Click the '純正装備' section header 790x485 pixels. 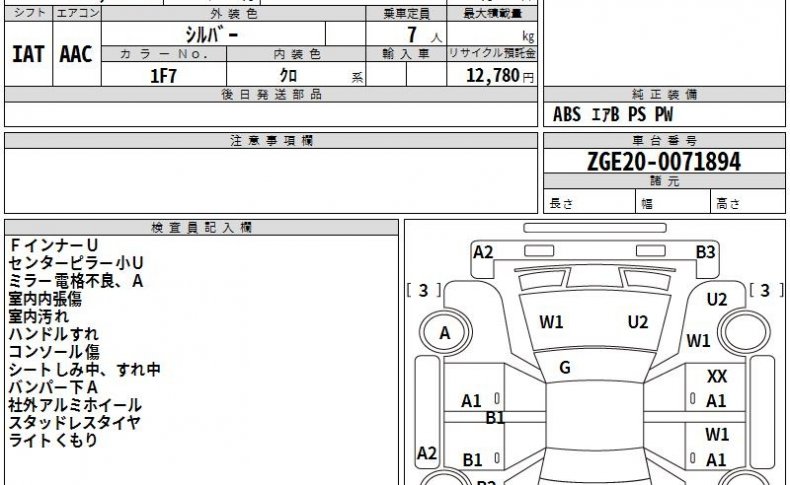click(664, 94)
